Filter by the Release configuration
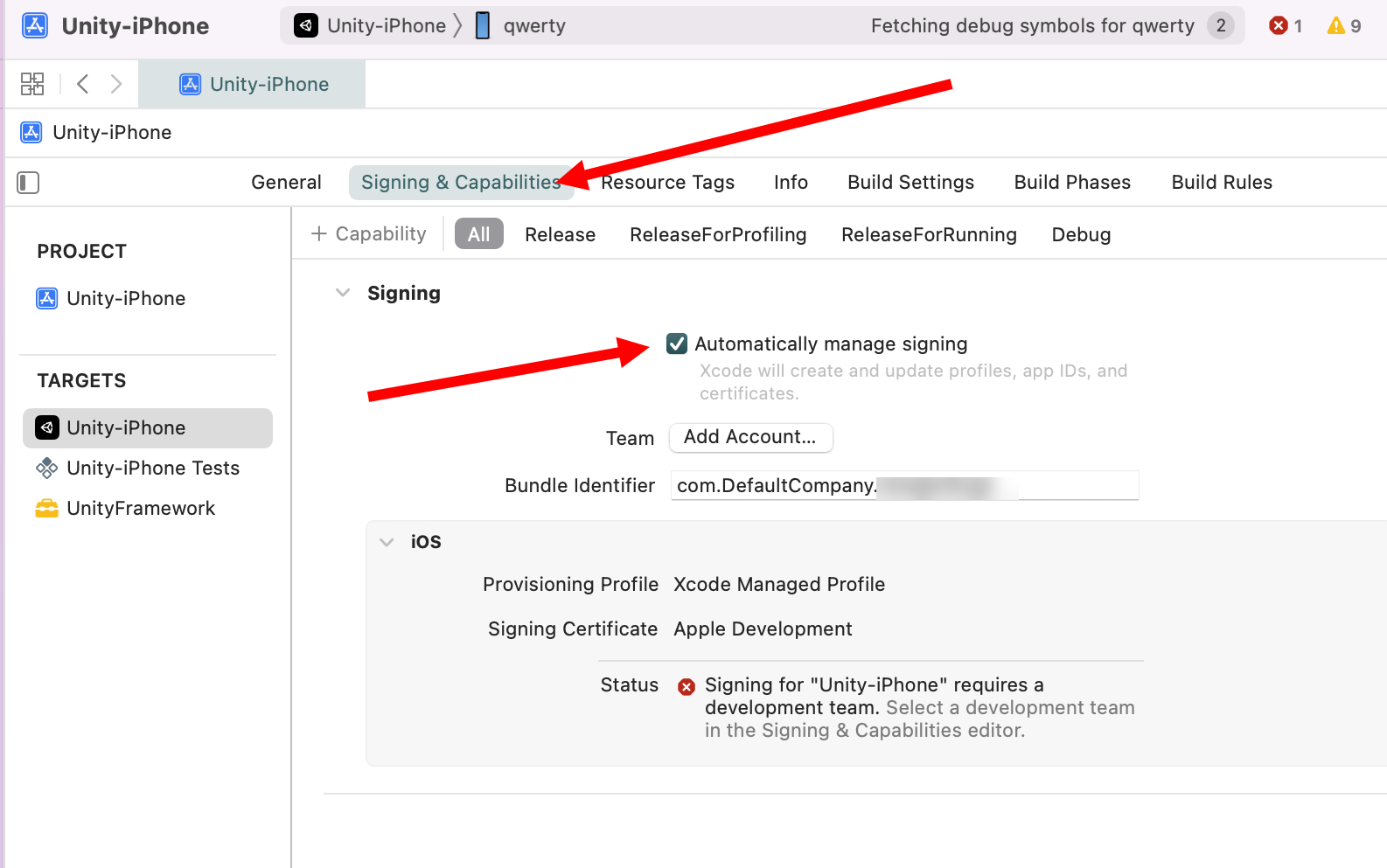This screenshot has height=868, width=1387. point(560,234)
